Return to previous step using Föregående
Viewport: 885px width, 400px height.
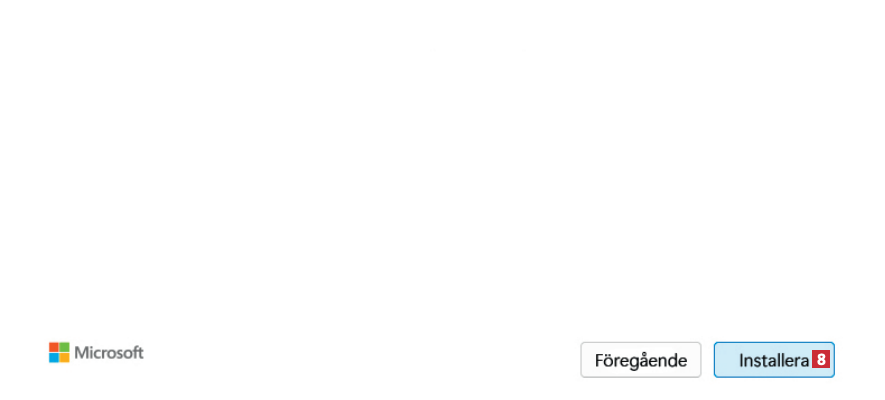point(641,360)
